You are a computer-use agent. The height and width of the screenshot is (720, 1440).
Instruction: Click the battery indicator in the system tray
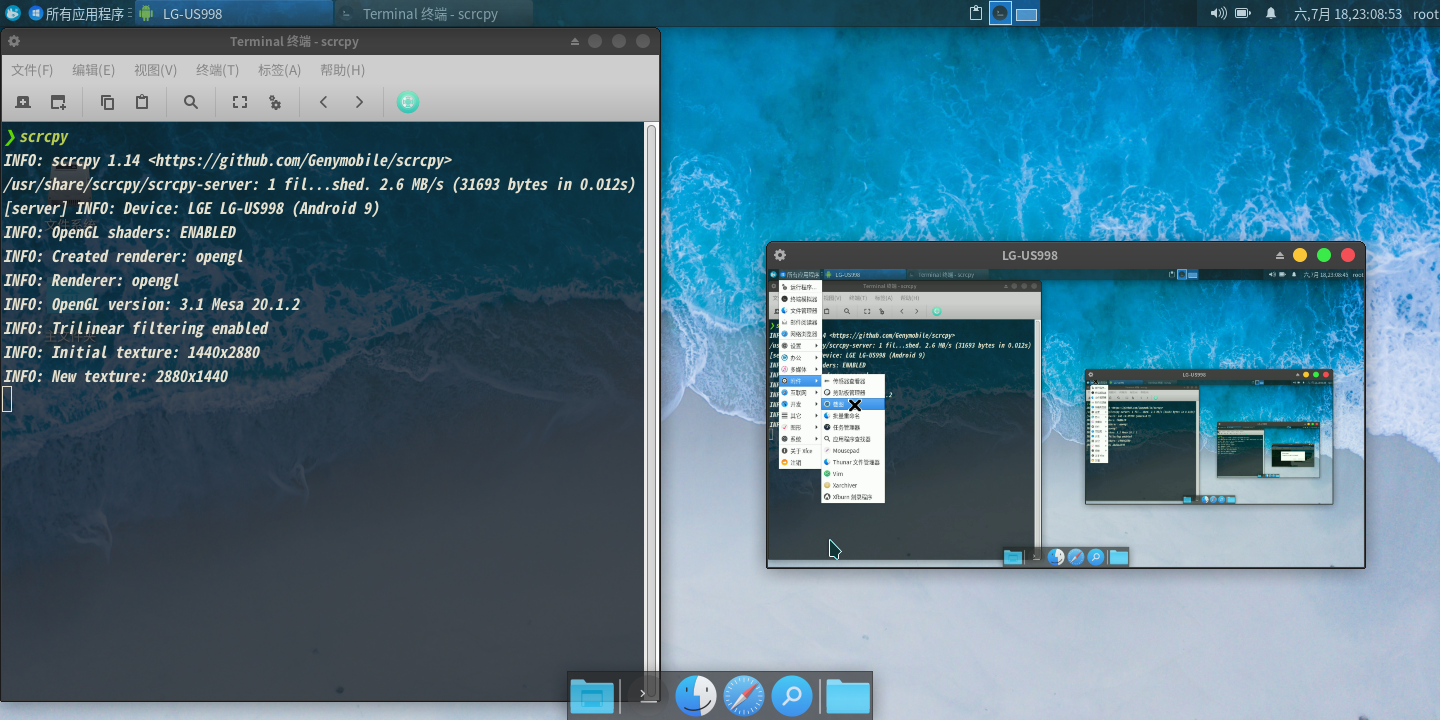1243,13
